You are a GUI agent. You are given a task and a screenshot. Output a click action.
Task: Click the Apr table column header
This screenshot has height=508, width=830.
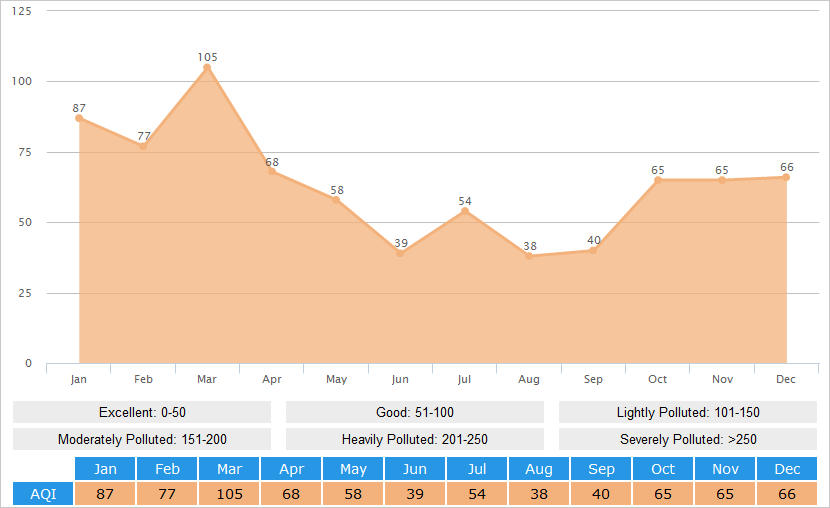(x=291, y=469)
